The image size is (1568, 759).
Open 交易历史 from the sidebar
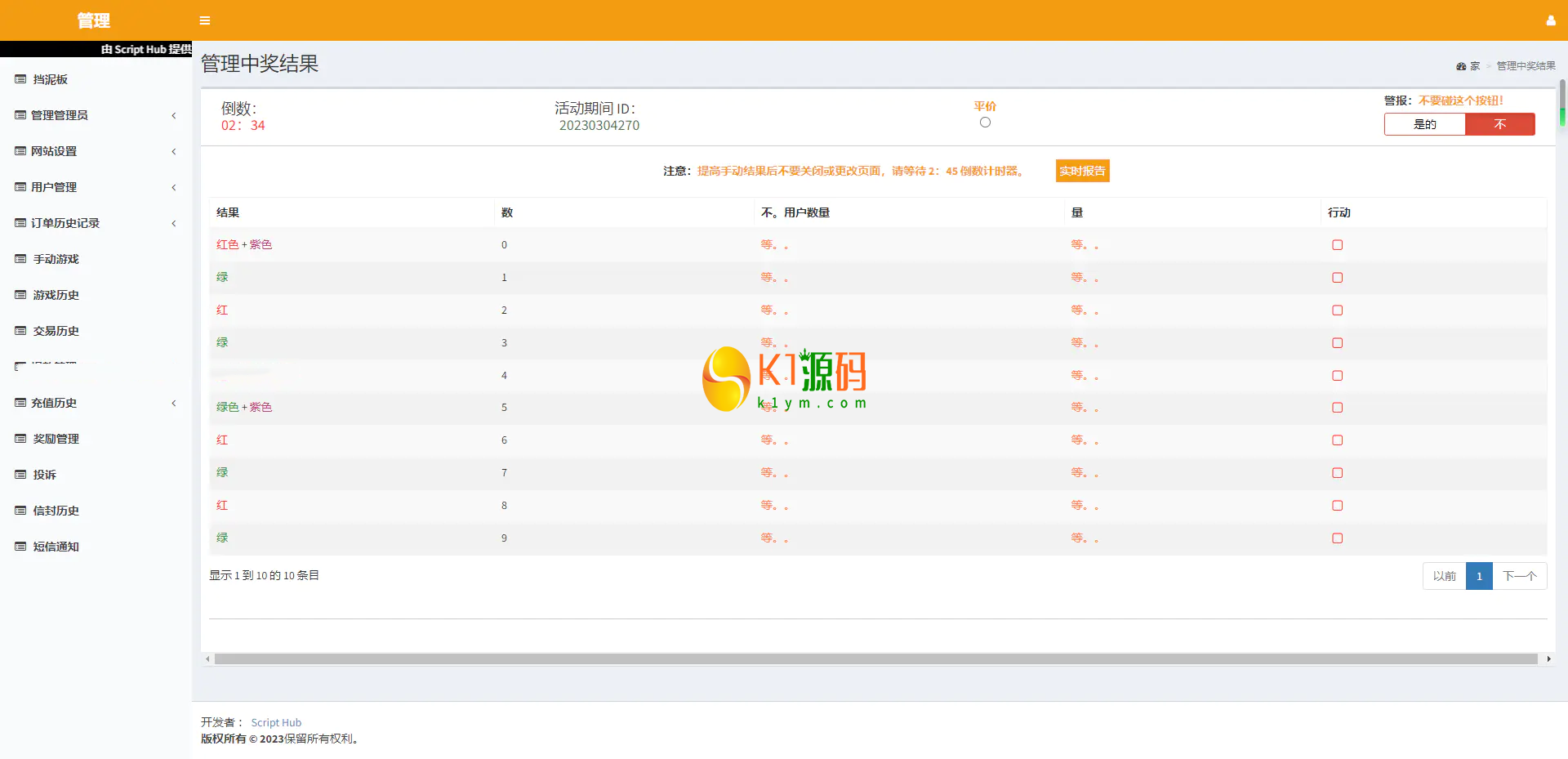[56, 331]
